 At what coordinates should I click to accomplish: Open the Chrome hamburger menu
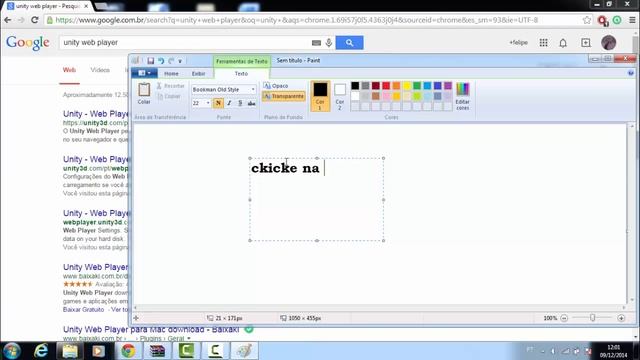pyautogui.click(x=632, y=20)
